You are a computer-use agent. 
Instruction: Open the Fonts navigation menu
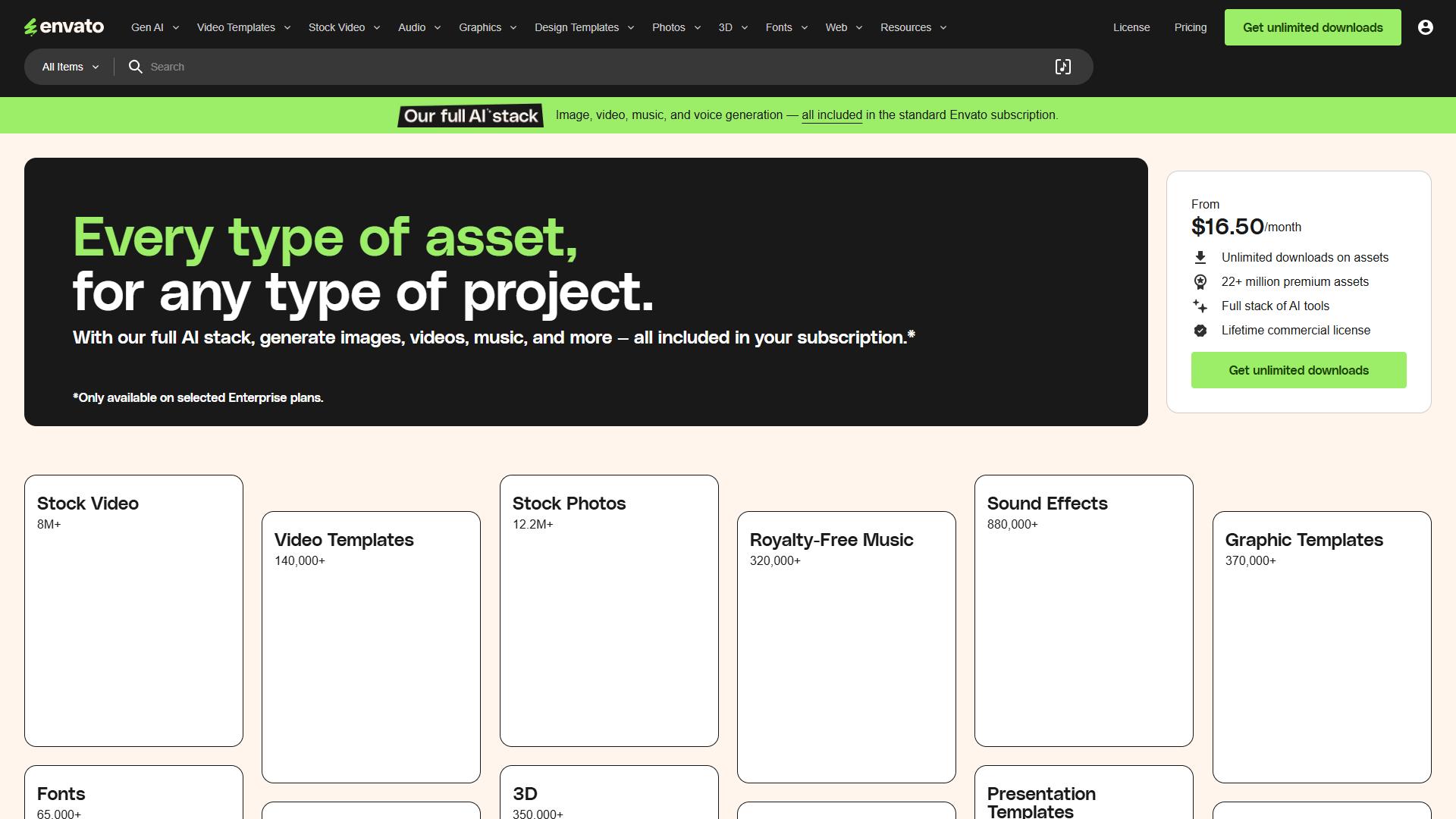[x=787, y=27]
